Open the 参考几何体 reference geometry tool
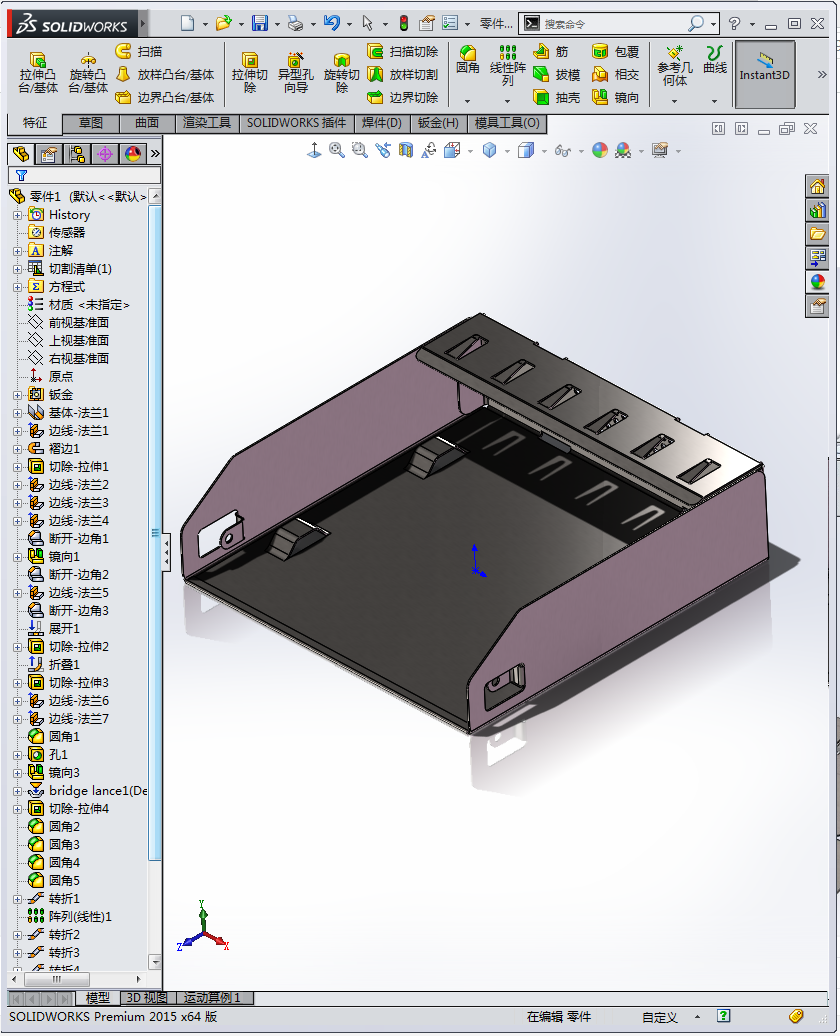 [x=675, y=66]
